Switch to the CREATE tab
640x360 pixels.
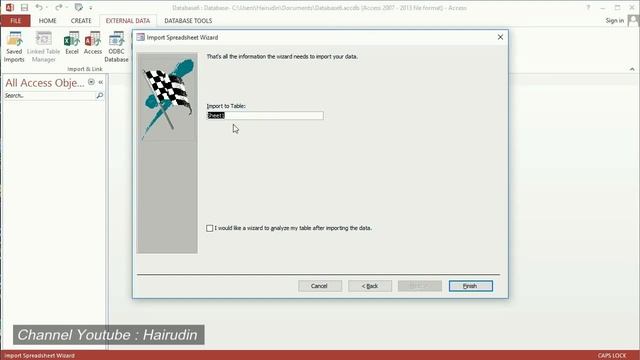pos(81,21)
